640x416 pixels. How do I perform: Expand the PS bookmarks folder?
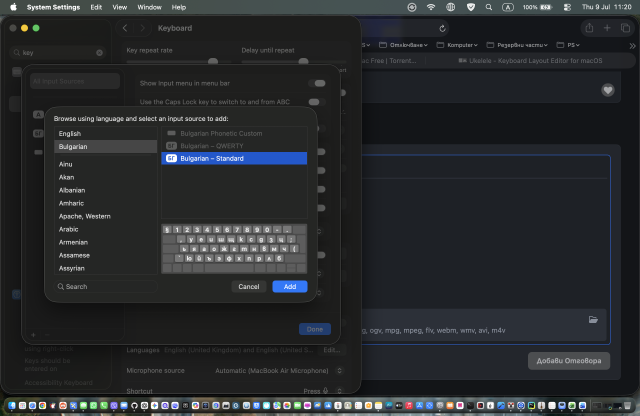tap(568, 45)
